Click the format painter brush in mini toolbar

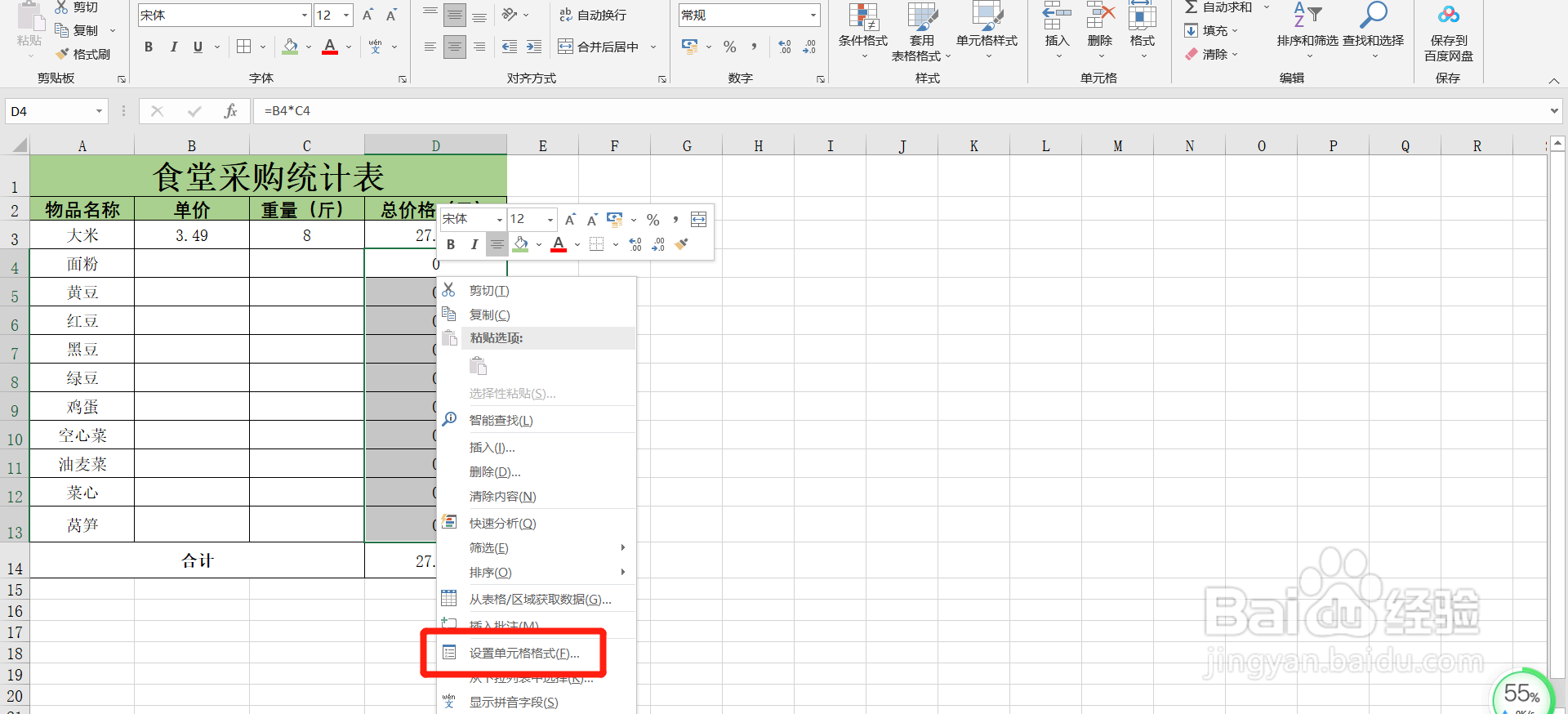(683, 244)
